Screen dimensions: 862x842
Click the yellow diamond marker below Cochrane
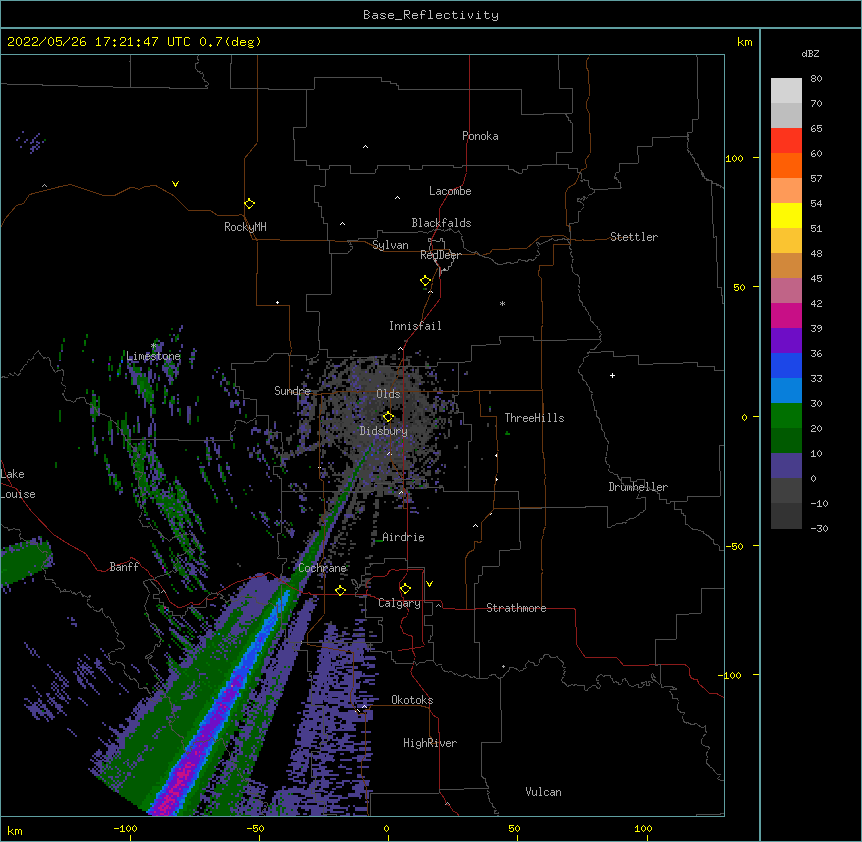point(340,590)
